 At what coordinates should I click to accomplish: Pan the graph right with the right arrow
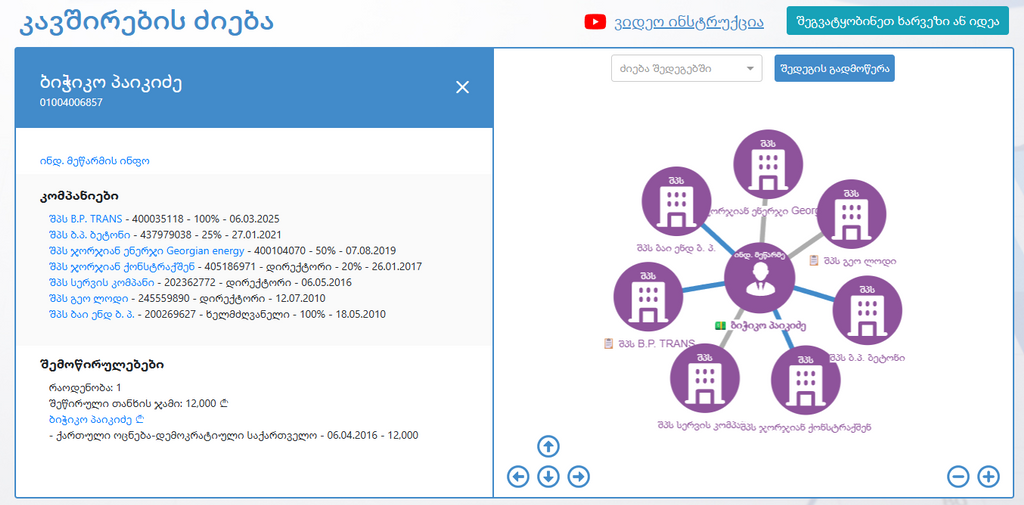[579, 477]
